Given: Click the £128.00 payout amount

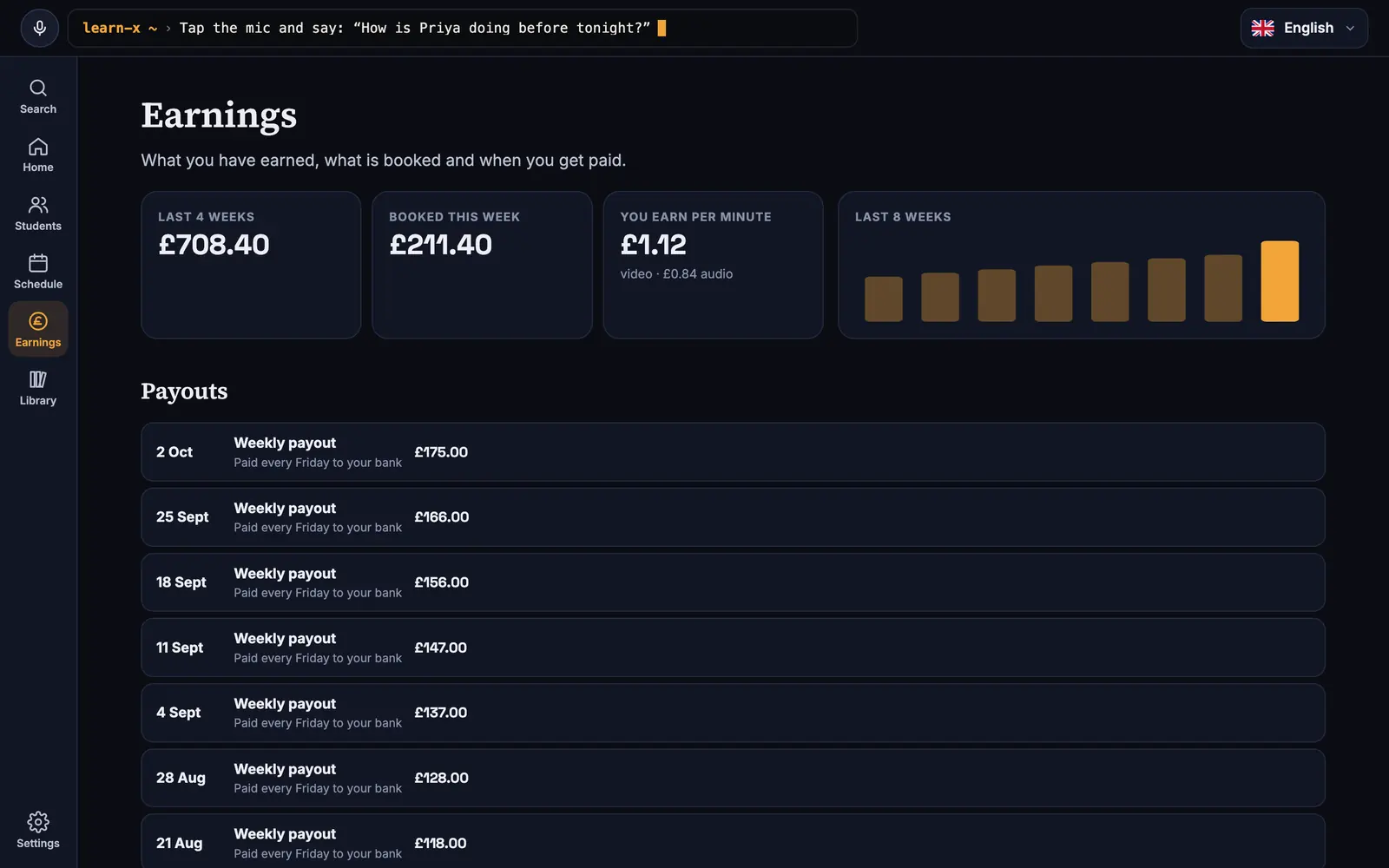Looking at the screenshot, I should coord(441,778).
